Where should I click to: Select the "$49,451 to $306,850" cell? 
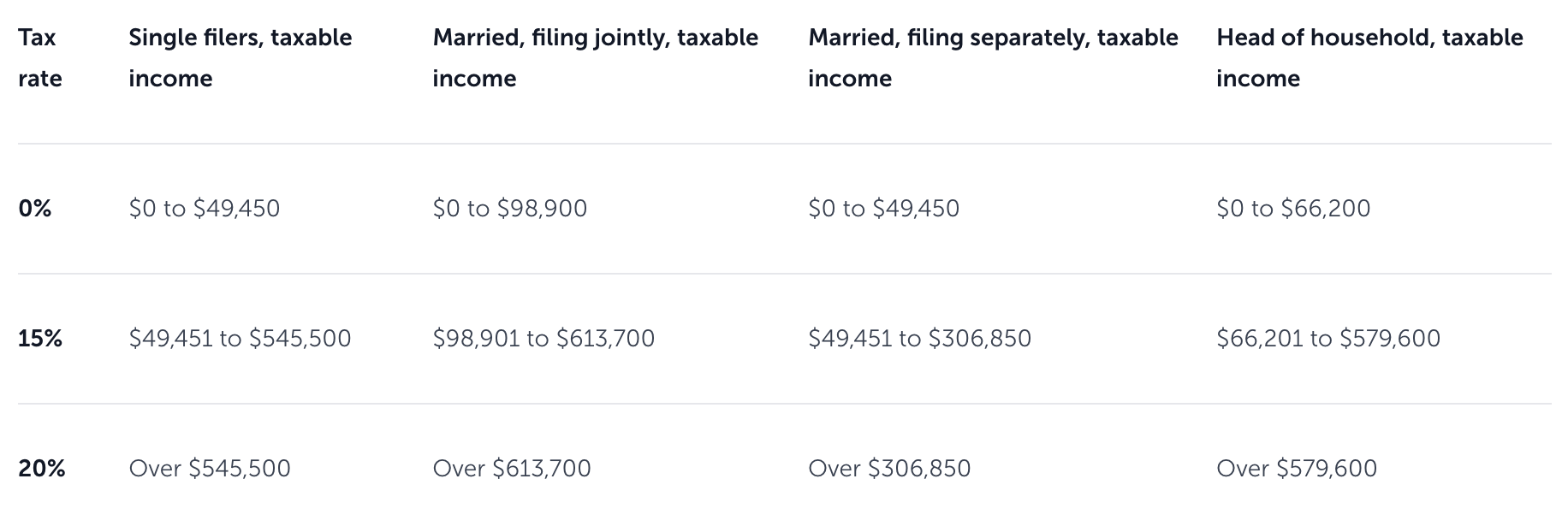919,339
